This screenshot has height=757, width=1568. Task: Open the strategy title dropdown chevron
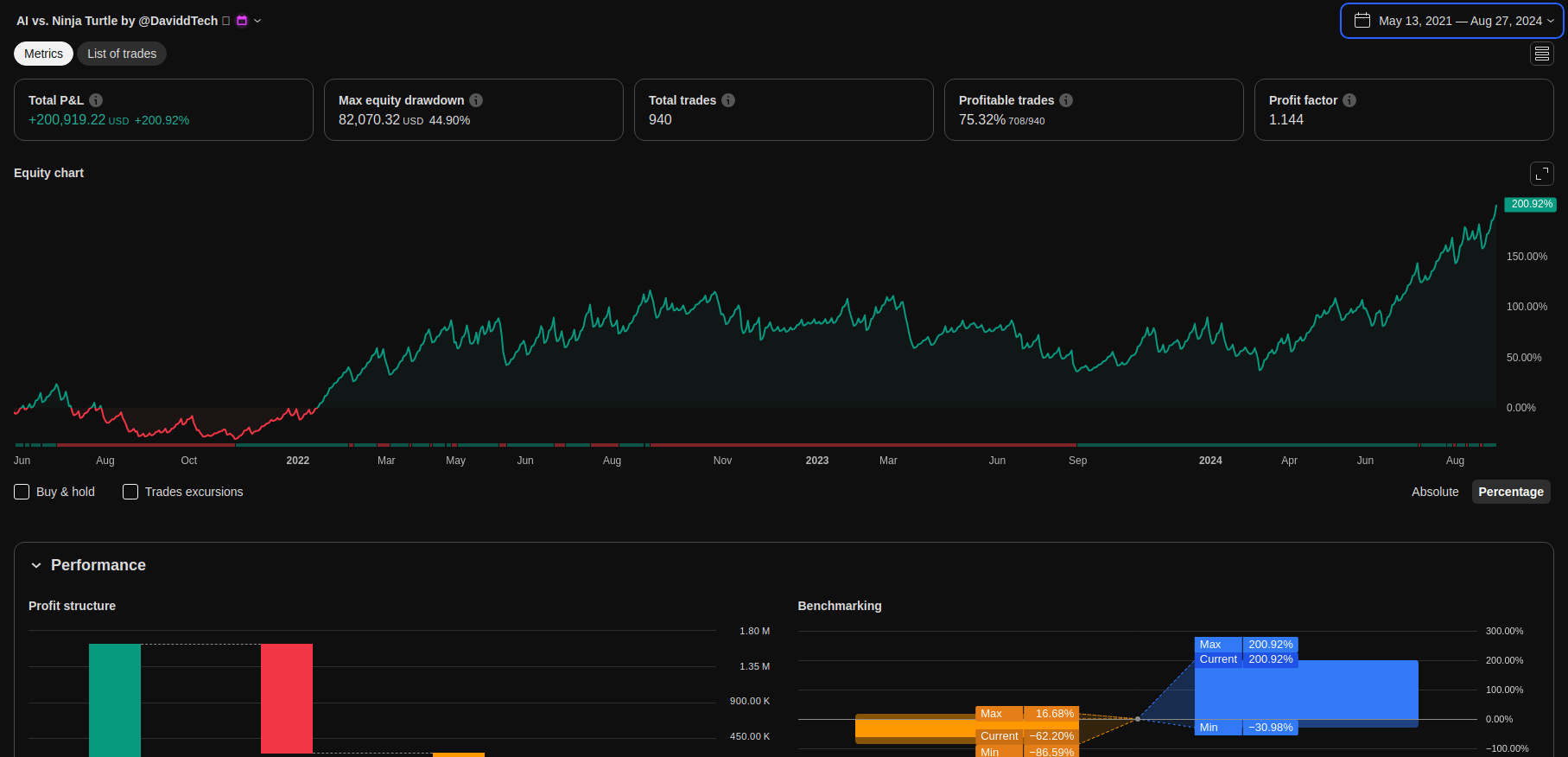[x=257, y=21]
